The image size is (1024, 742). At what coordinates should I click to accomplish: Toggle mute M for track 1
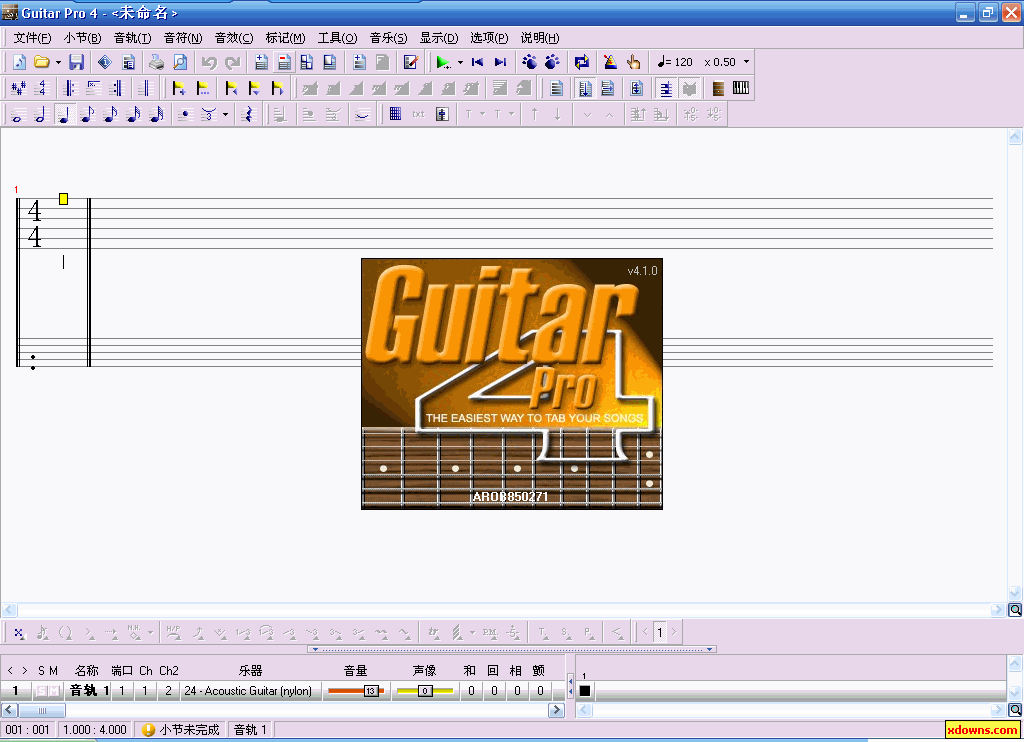pos(54,691)
